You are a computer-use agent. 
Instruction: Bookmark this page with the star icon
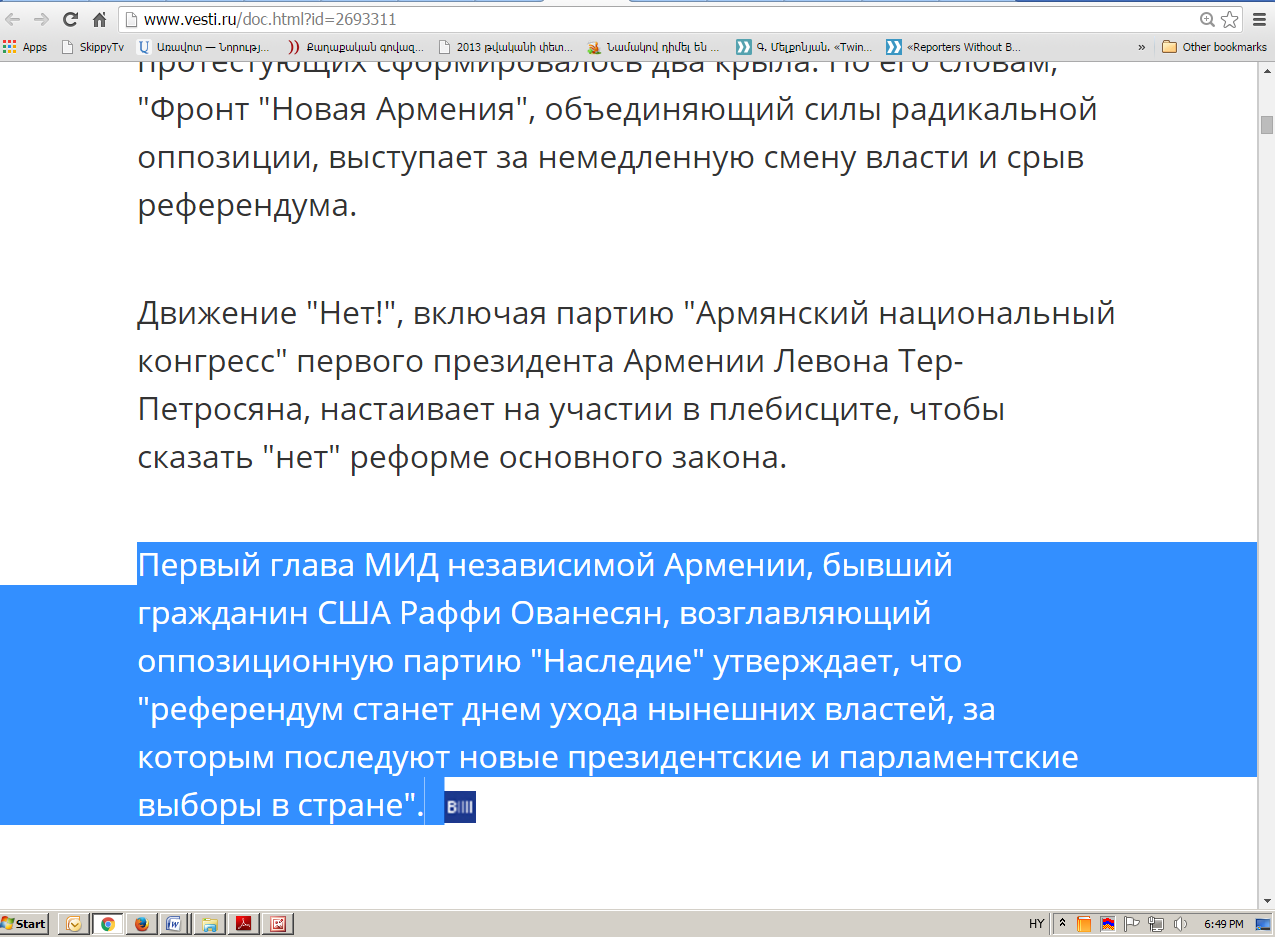tap(1229, 19)
